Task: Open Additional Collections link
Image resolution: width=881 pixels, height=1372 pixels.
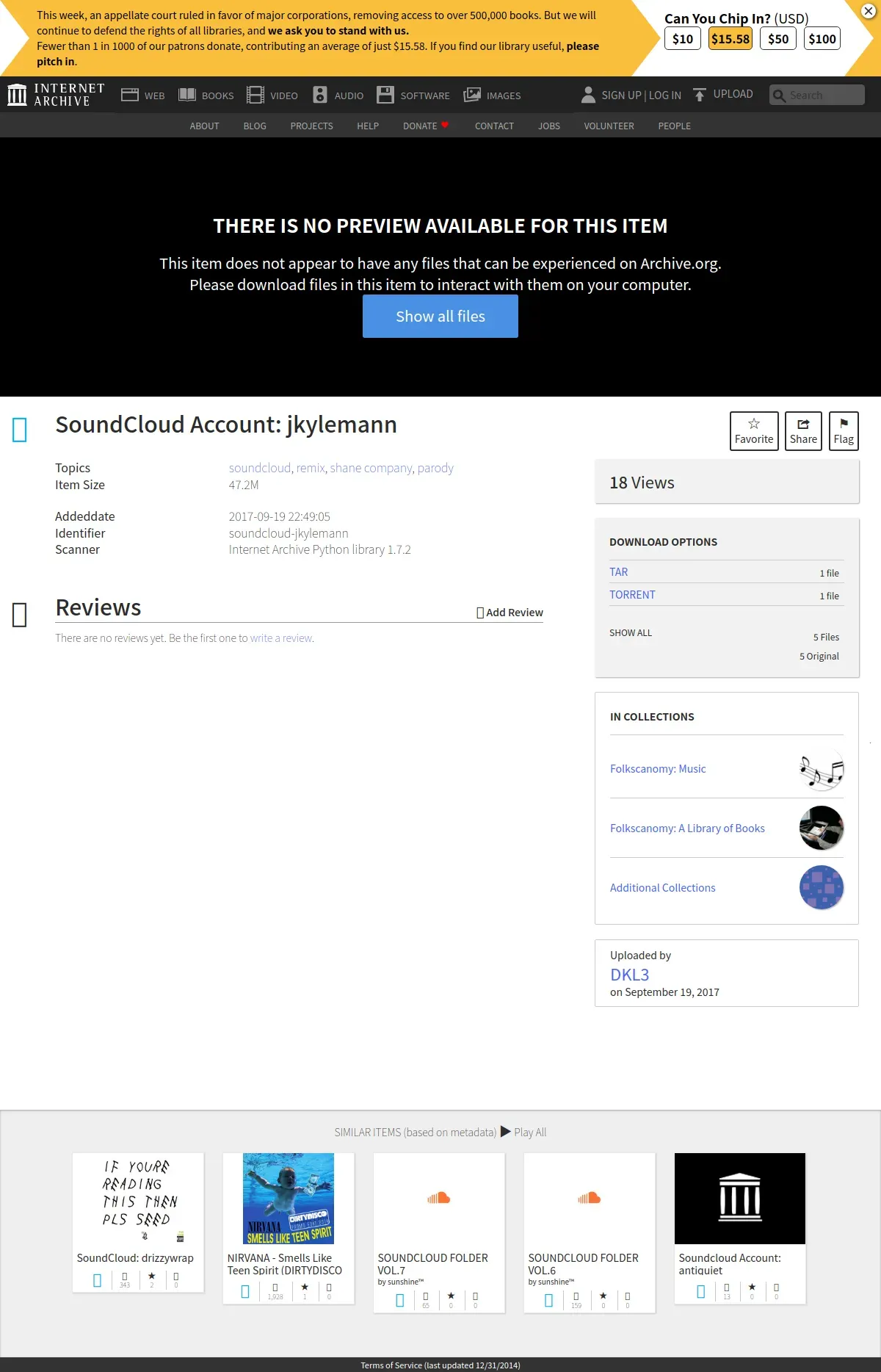Action: [x=662, y=888]
